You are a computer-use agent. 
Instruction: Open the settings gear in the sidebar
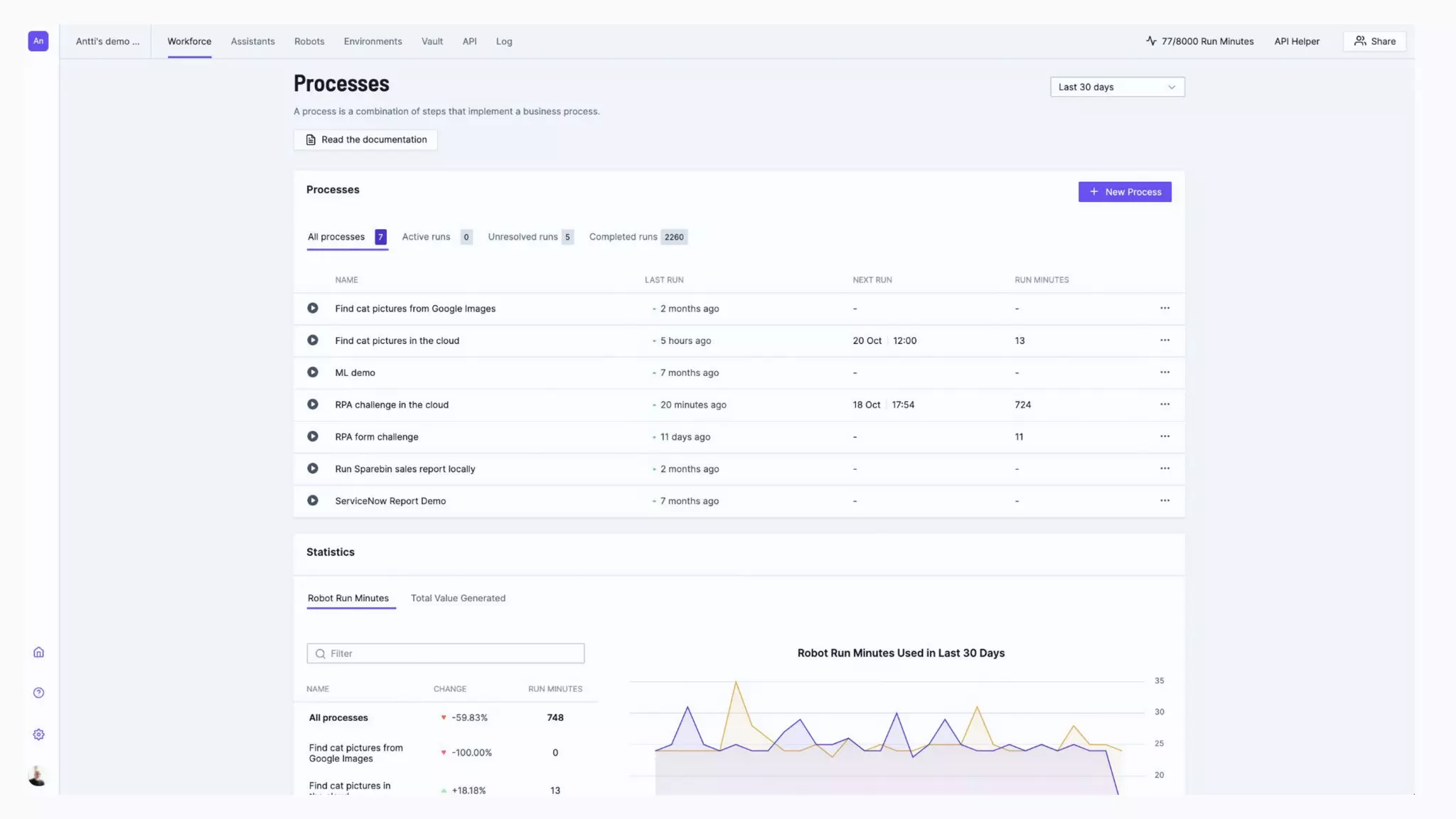[38, 734]
